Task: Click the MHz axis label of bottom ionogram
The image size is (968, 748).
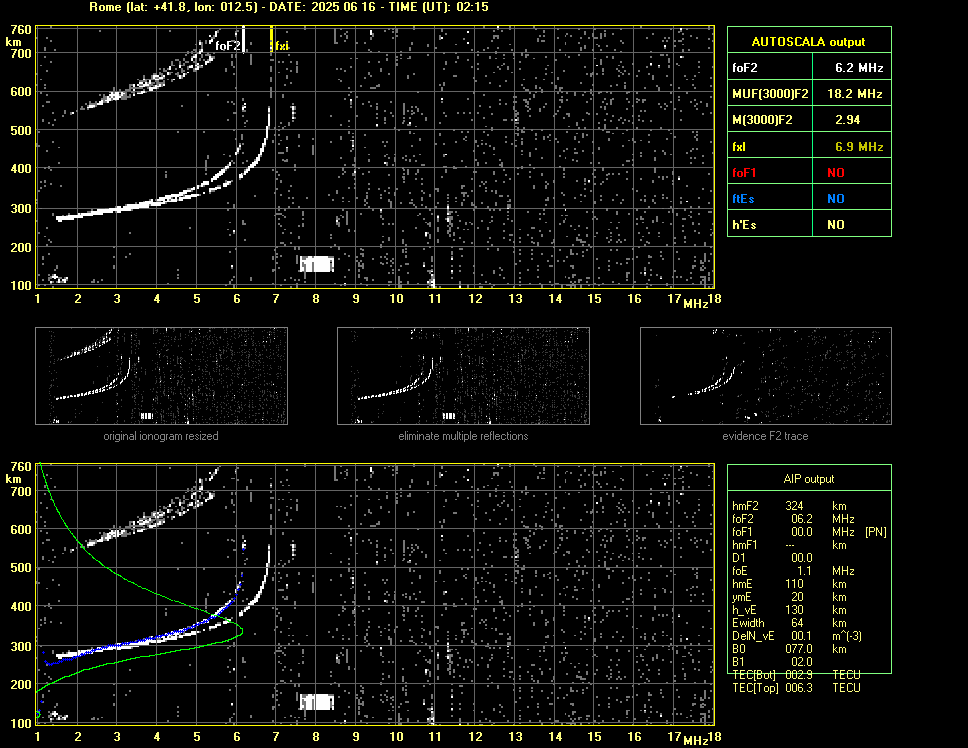Action: pos(695,741)
